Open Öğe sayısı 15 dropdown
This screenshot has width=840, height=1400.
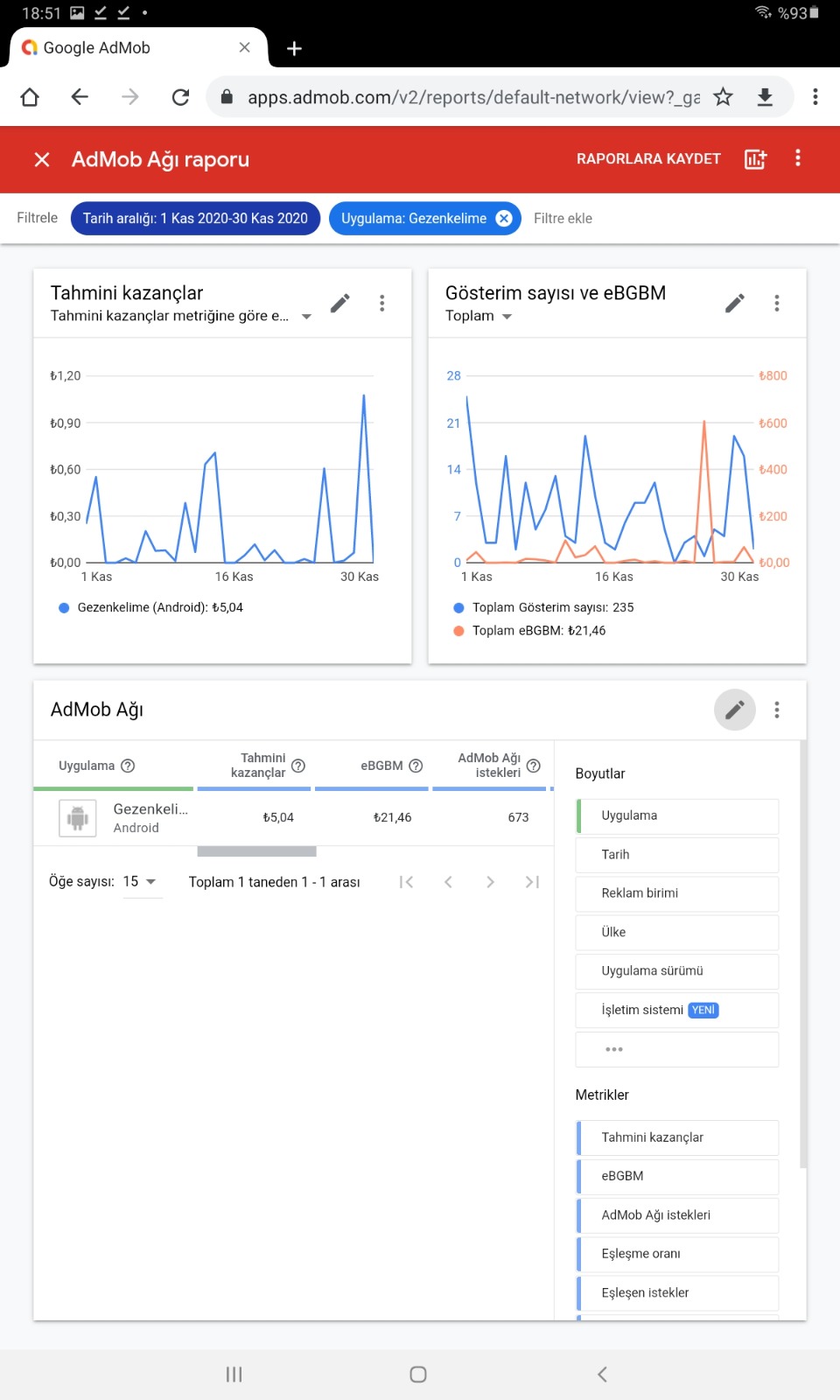click(x=141, y=882)
